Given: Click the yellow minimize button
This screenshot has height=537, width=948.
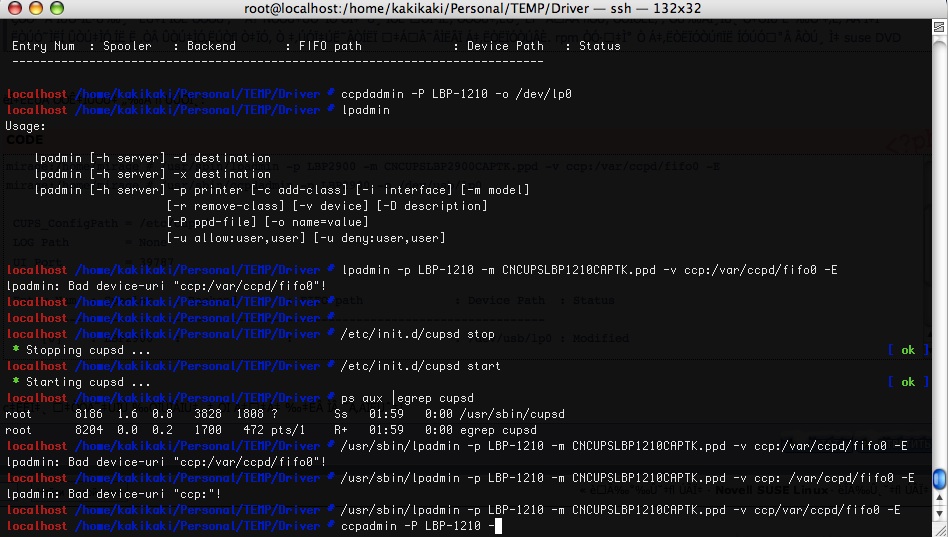Looking at the screenshot, I should pos(36,8).
